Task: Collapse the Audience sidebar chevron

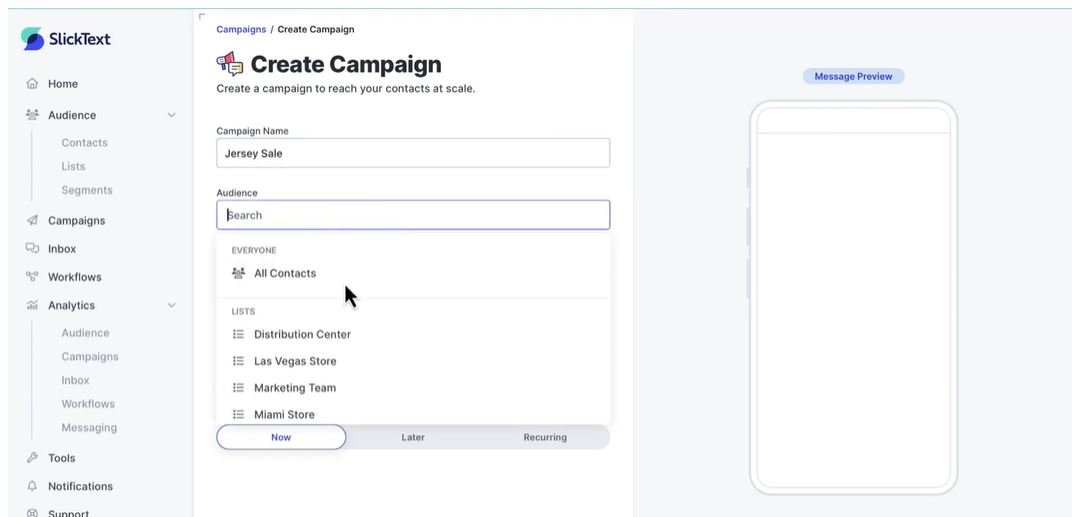Action: (x=172, y=115)
